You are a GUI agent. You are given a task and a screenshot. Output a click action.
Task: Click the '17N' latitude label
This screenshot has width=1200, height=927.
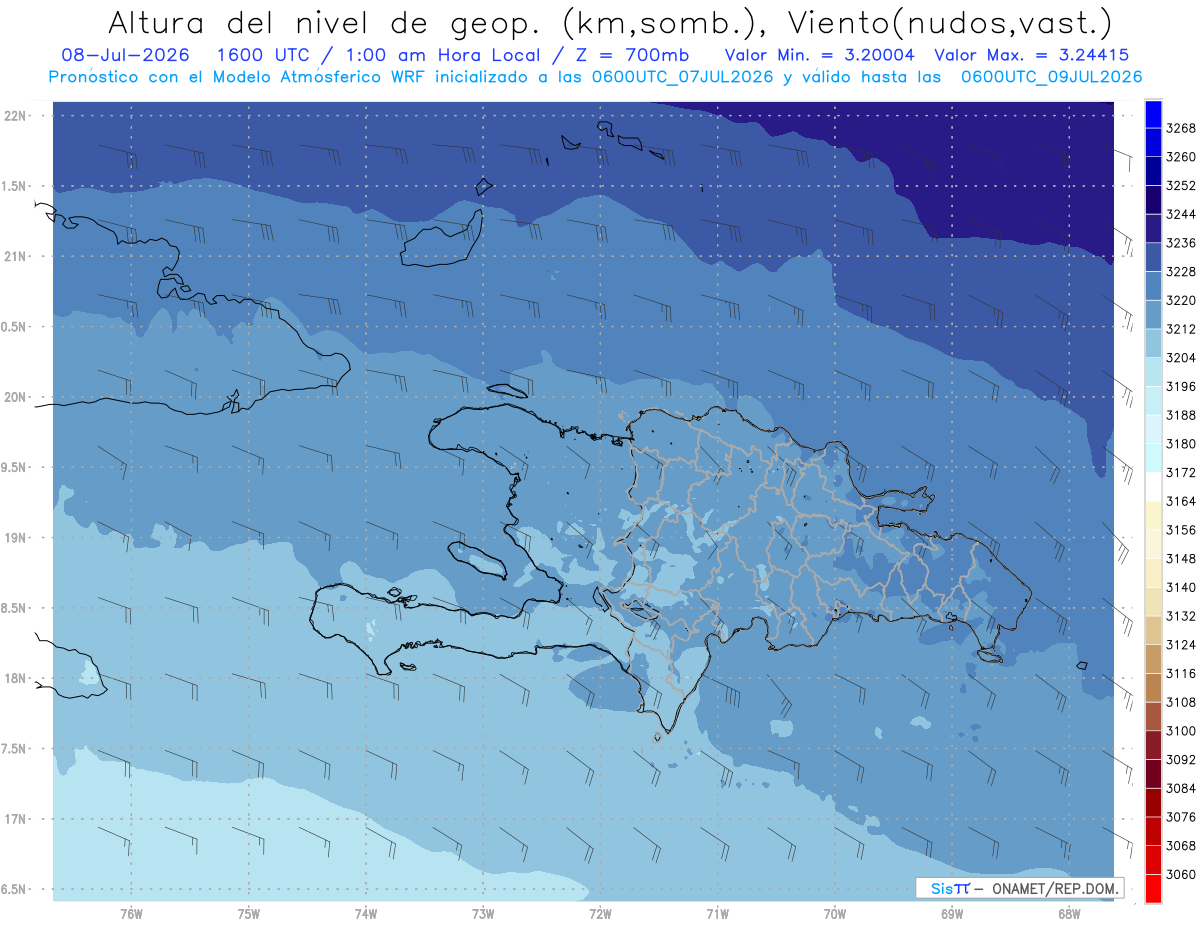click(17, 819)
